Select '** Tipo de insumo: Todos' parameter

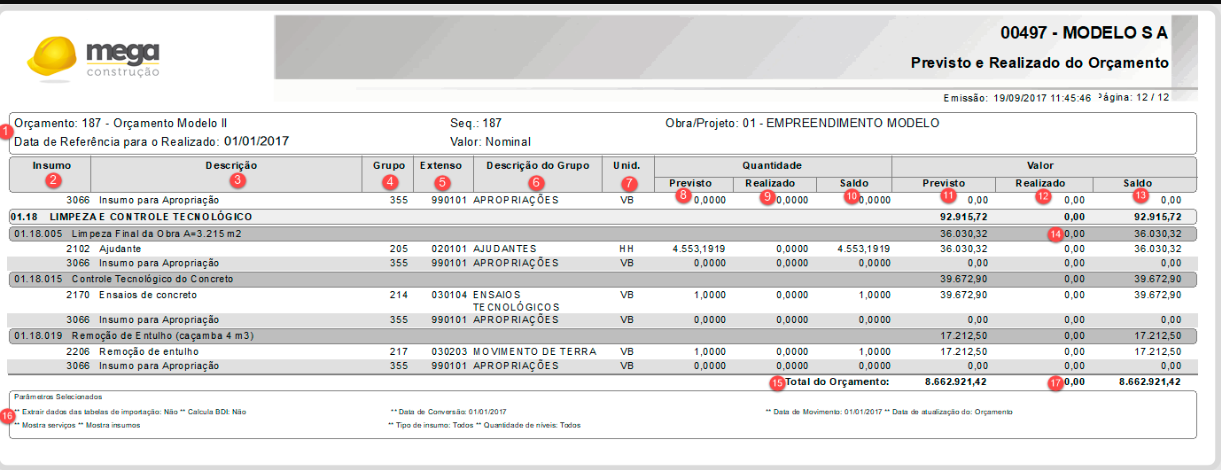430,425
